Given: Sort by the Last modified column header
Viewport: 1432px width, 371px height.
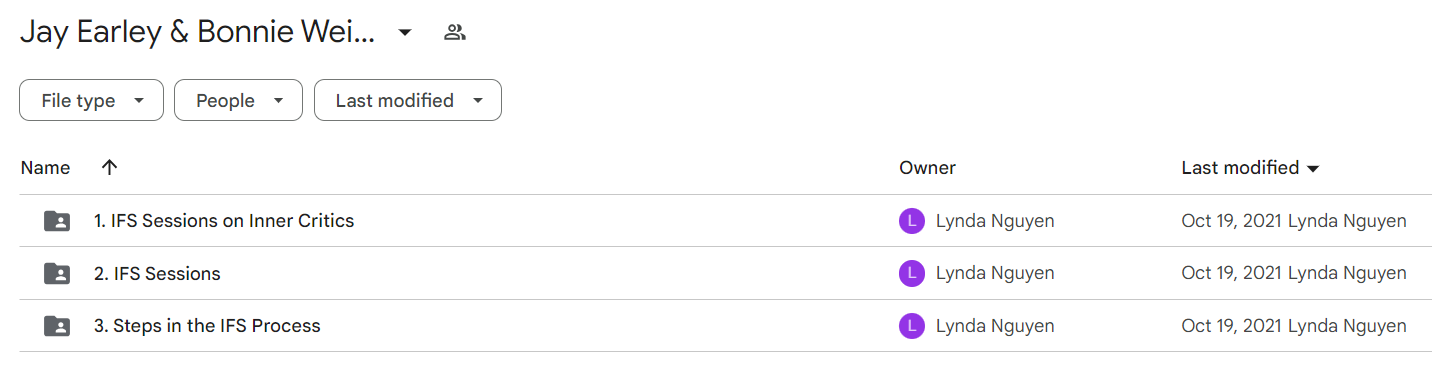Looking at the screenshot, I should point(1250,168).
